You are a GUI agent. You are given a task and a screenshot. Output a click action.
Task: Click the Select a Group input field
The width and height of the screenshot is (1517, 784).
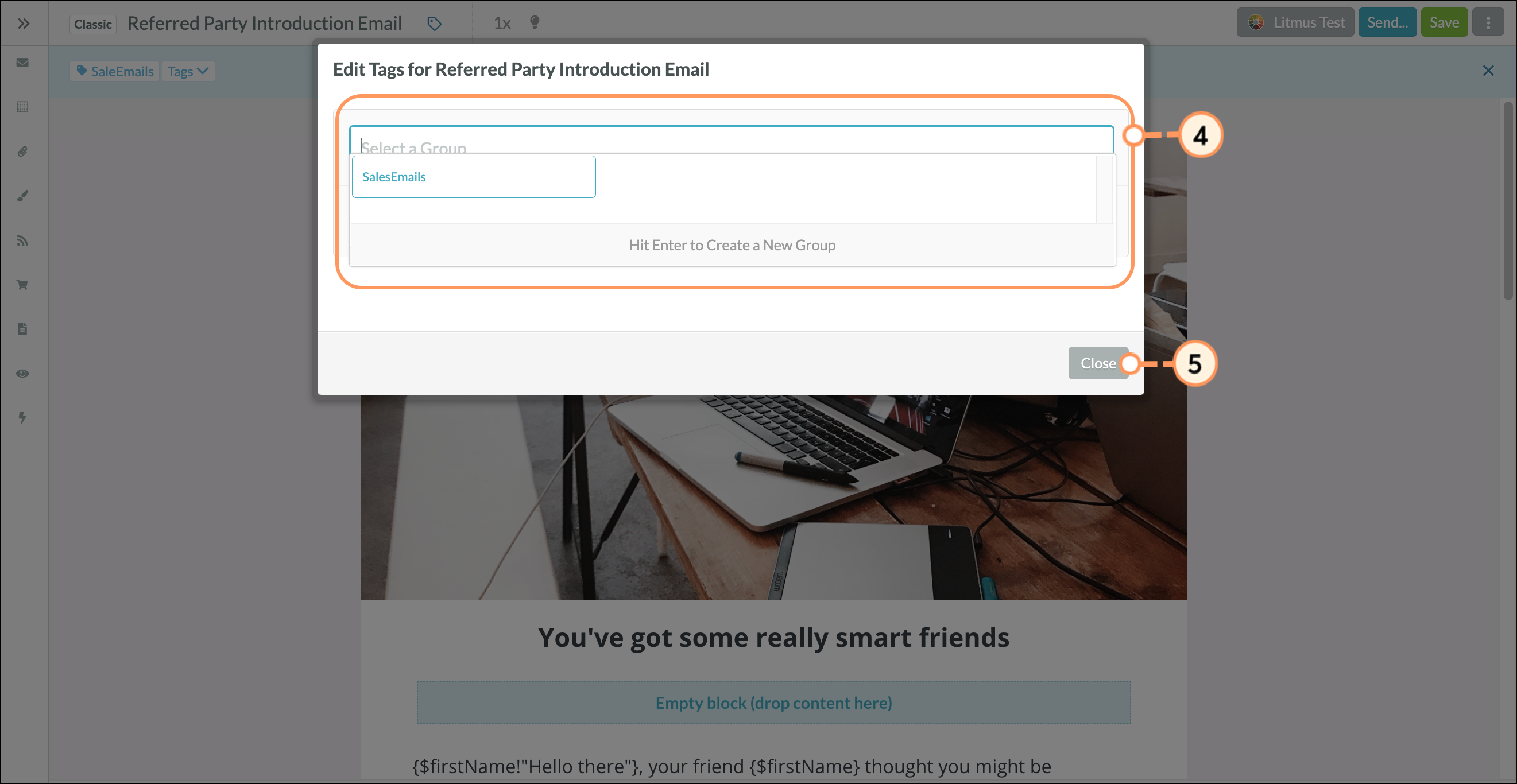click(732, 140)
